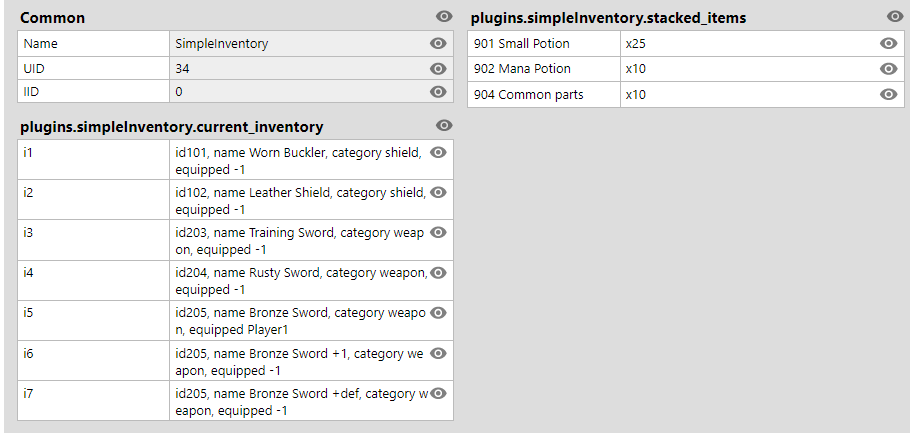This screenshot has height=433, width=910.
Task: Click eye icon for 901 Small Potion
Action: point(889,44)
